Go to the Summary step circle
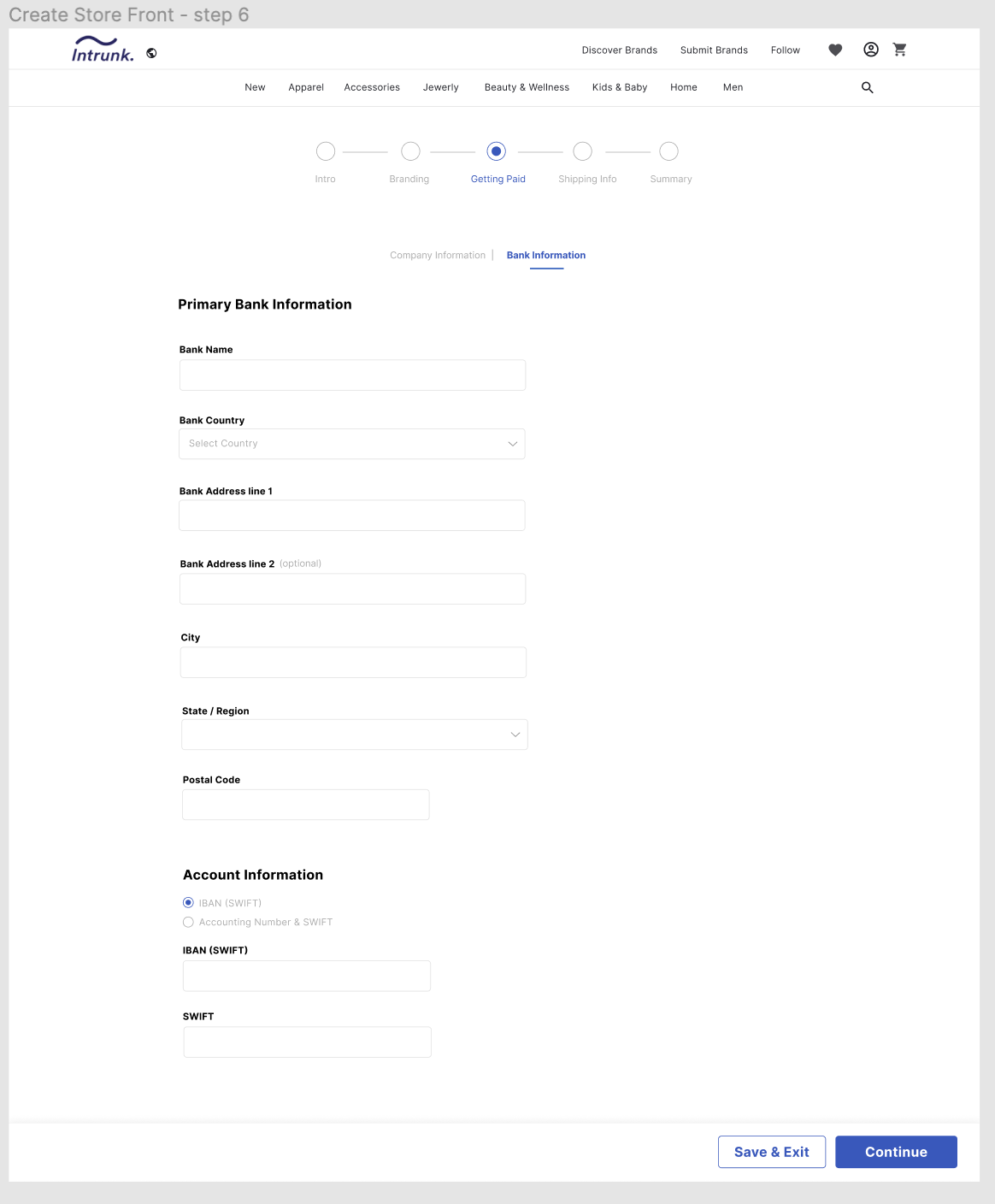The height and width of the screenshot is (1204, 995). (668, 151)
